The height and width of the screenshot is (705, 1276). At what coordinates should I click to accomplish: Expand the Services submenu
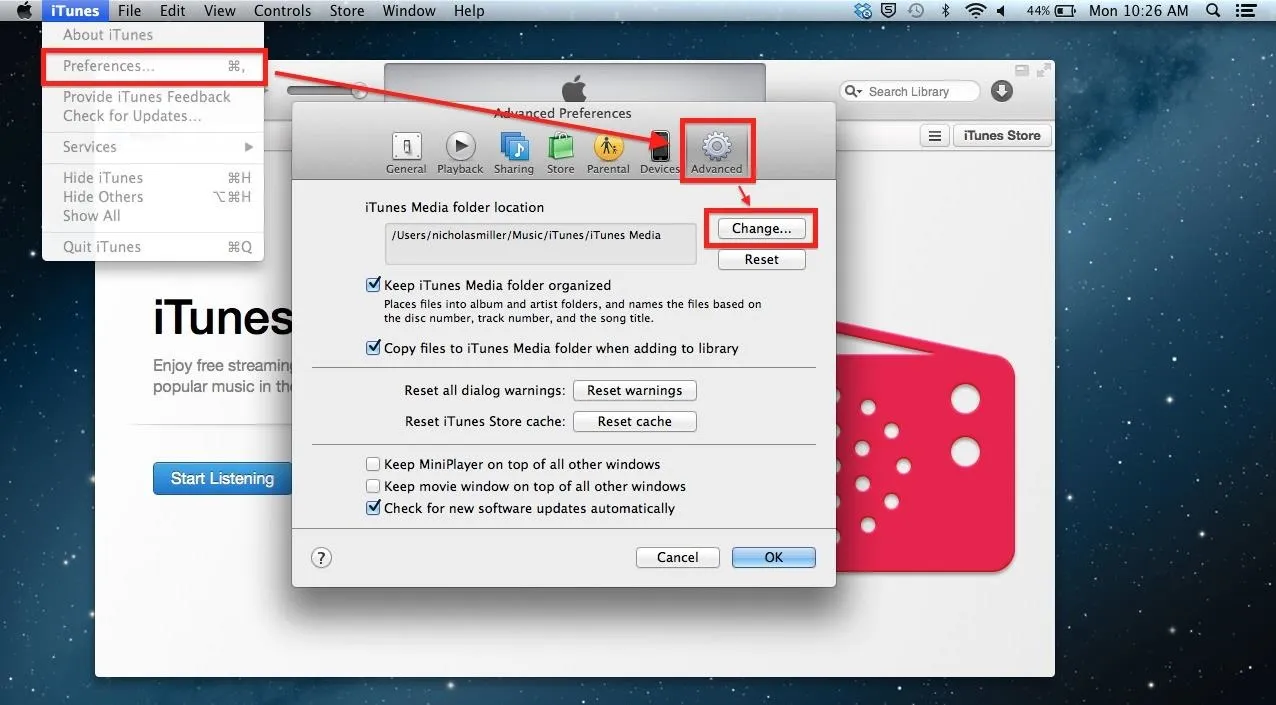click(153, 147)
